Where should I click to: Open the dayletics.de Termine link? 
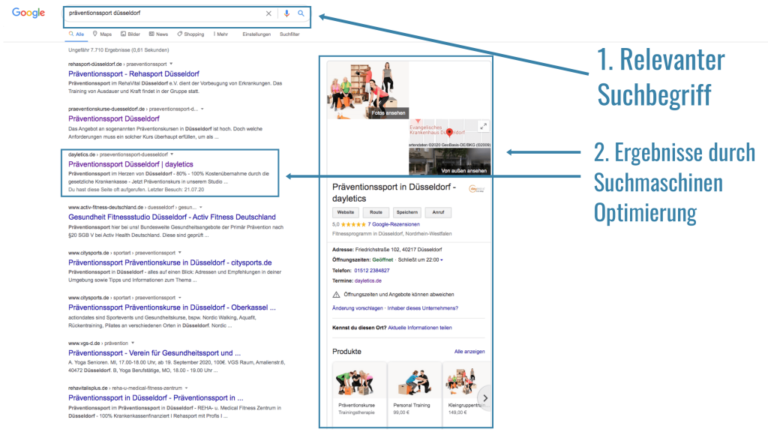(368, 281)
